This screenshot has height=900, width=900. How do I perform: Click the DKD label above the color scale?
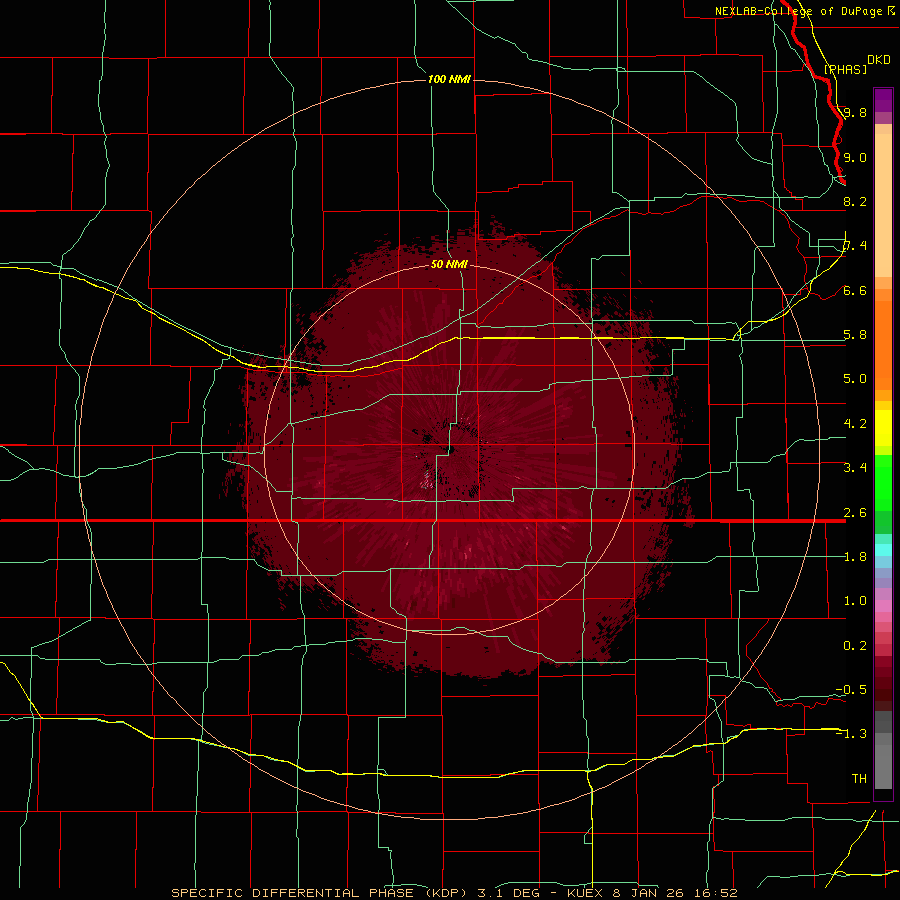[x=879, y=60]
